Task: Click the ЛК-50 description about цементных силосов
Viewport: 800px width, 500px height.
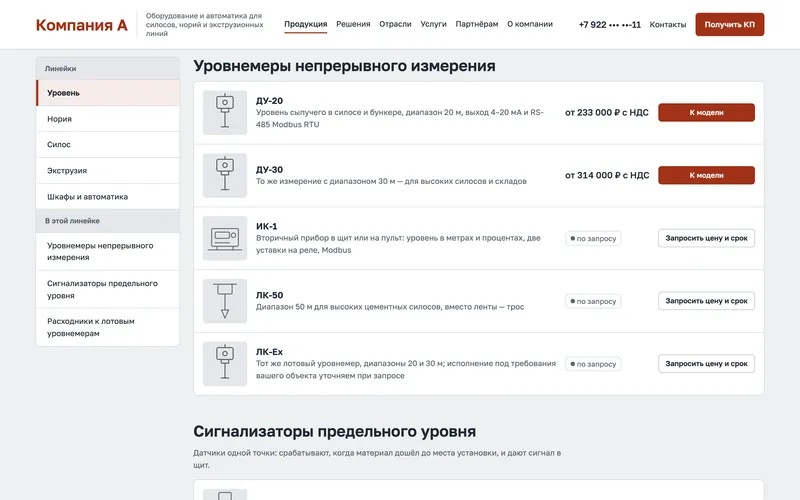Action: (390, 307)
